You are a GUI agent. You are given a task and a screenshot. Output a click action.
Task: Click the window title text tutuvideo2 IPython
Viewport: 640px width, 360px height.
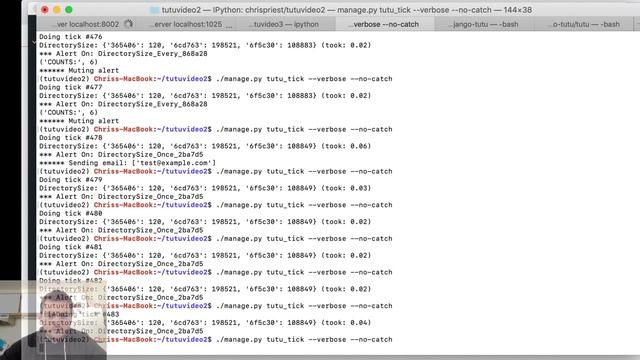347,10
